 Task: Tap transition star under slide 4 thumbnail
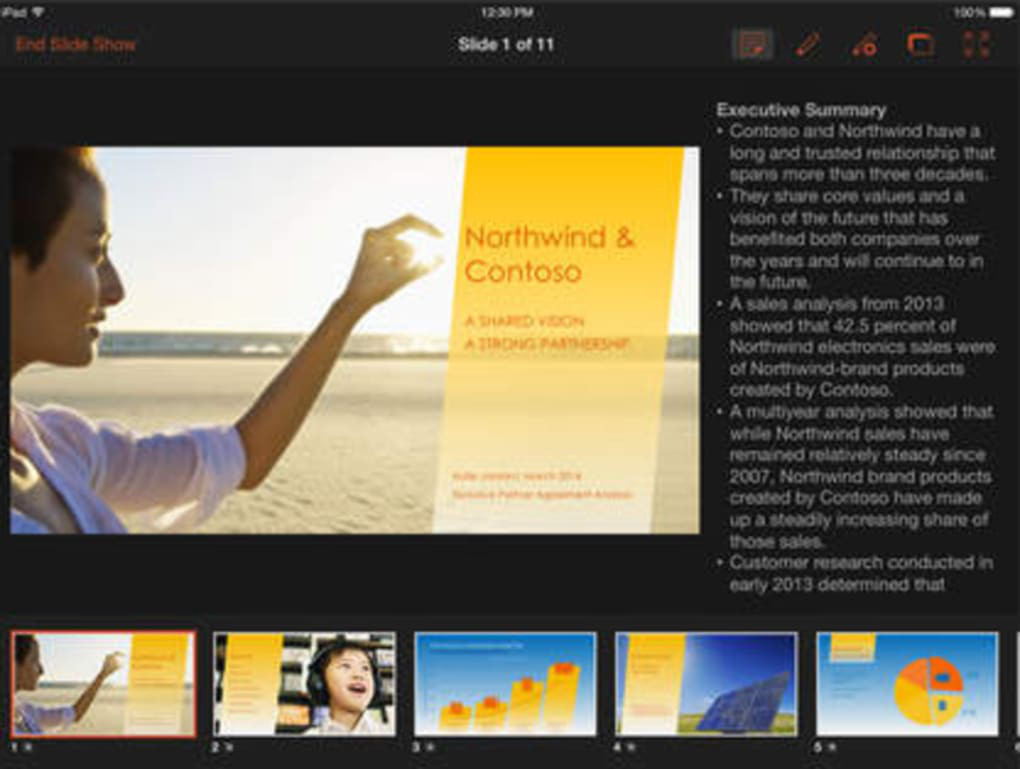click(x=631, y=748)
